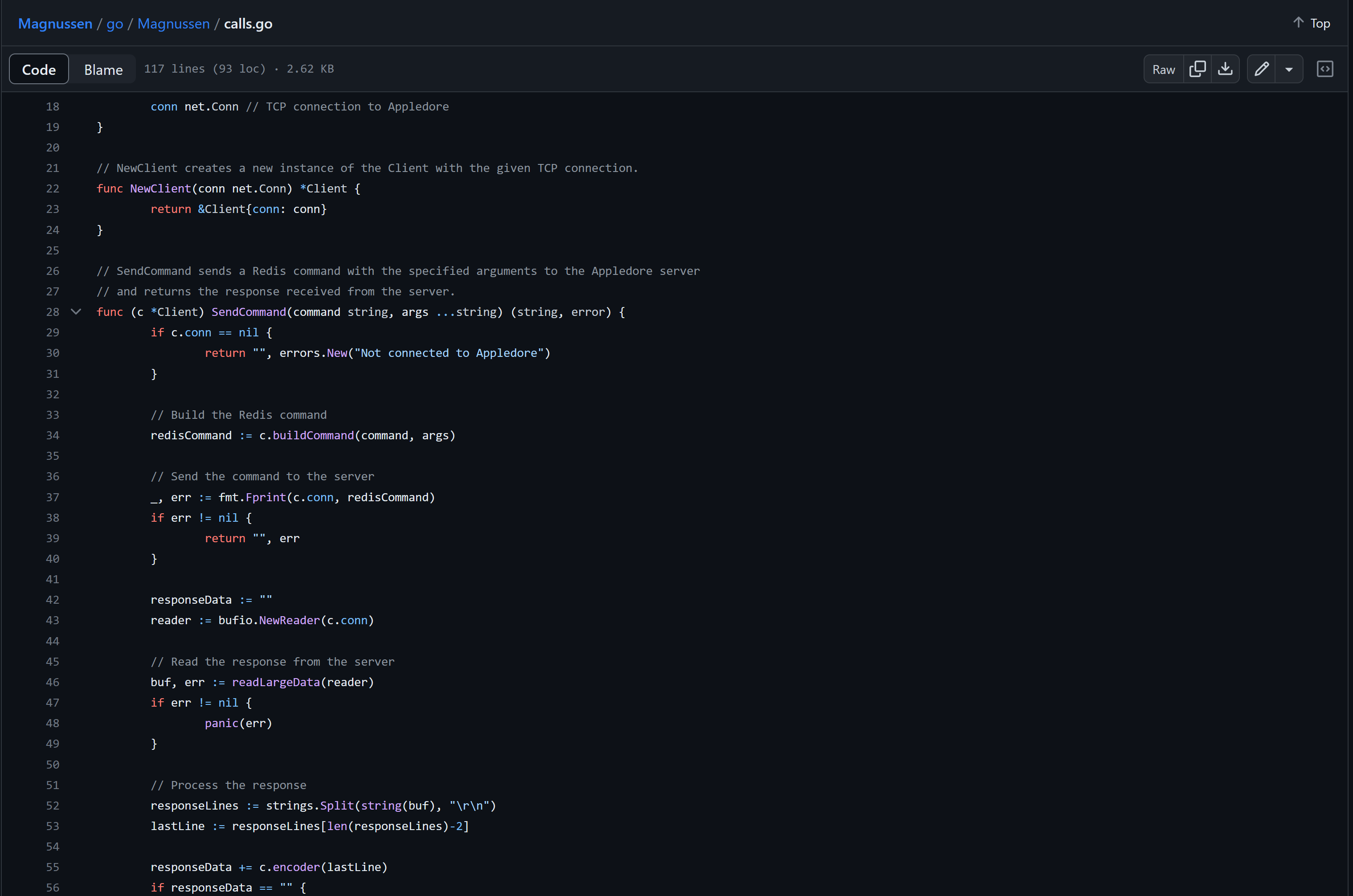Open the Raw file view

(x=1163, y=69)
